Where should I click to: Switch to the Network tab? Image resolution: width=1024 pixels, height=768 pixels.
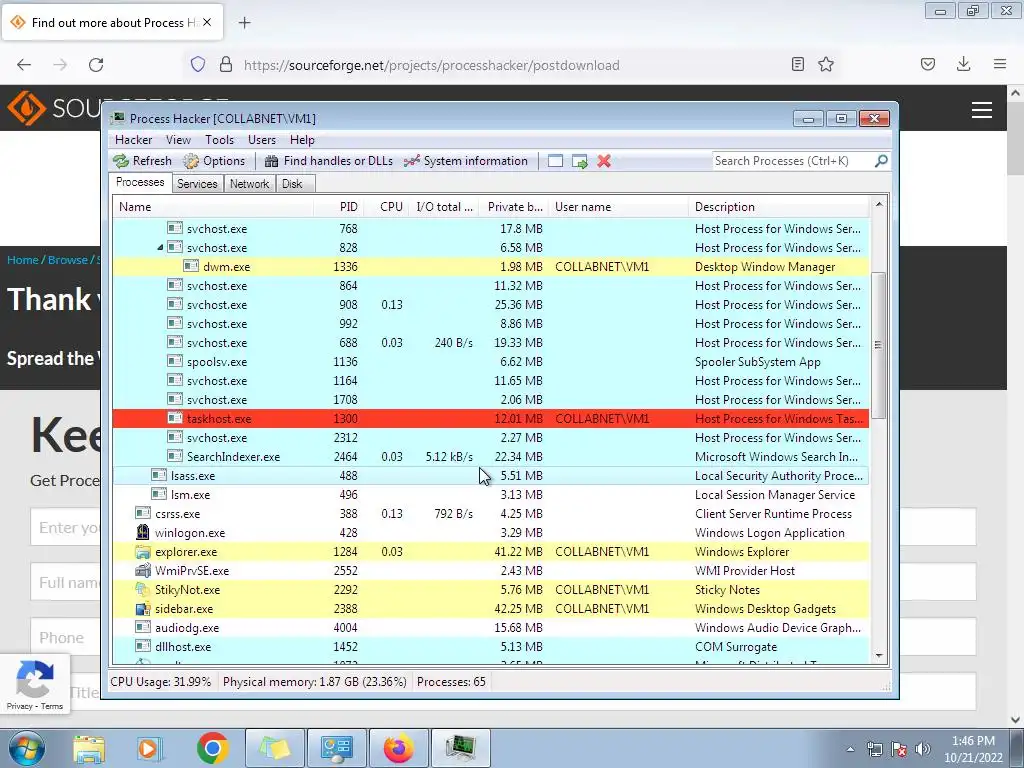249,184
